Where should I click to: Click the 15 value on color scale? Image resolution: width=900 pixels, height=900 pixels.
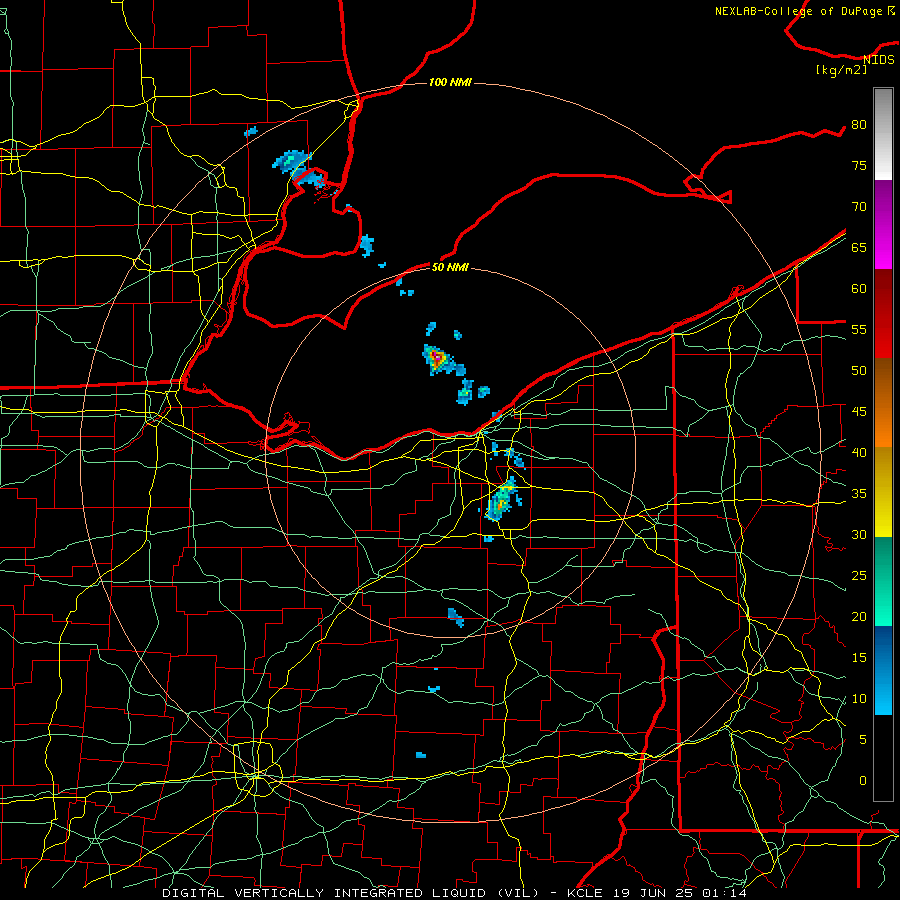coord(859,657)
